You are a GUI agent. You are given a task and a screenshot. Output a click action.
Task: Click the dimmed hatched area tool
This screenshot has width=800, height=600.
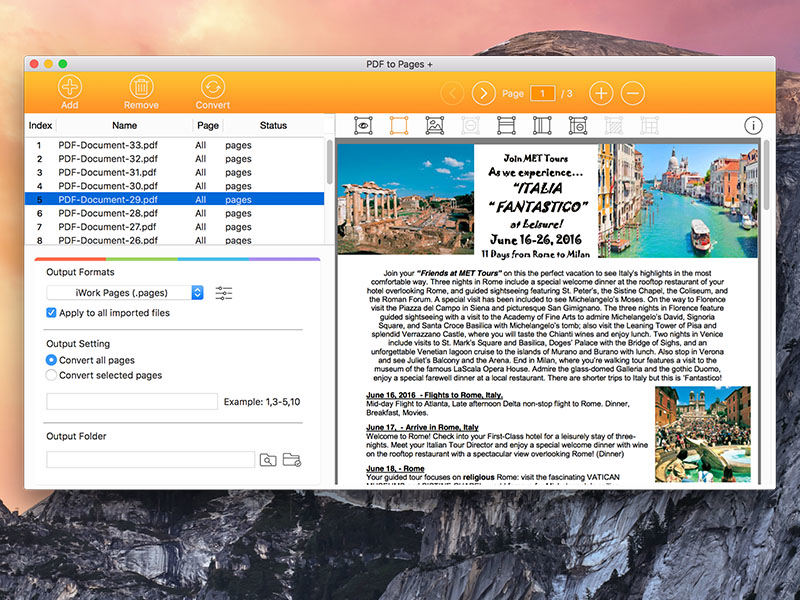613,126
